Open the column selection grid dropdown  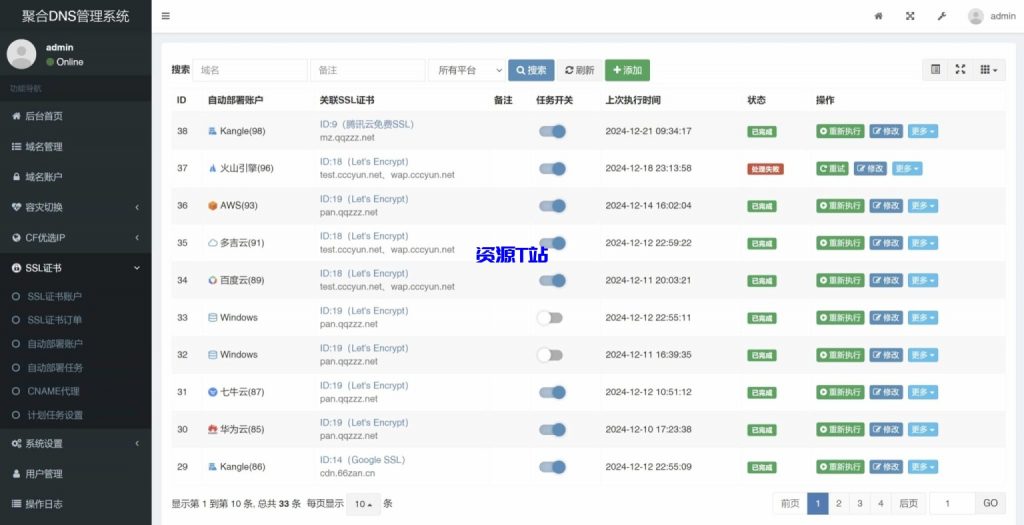(989, 70)
